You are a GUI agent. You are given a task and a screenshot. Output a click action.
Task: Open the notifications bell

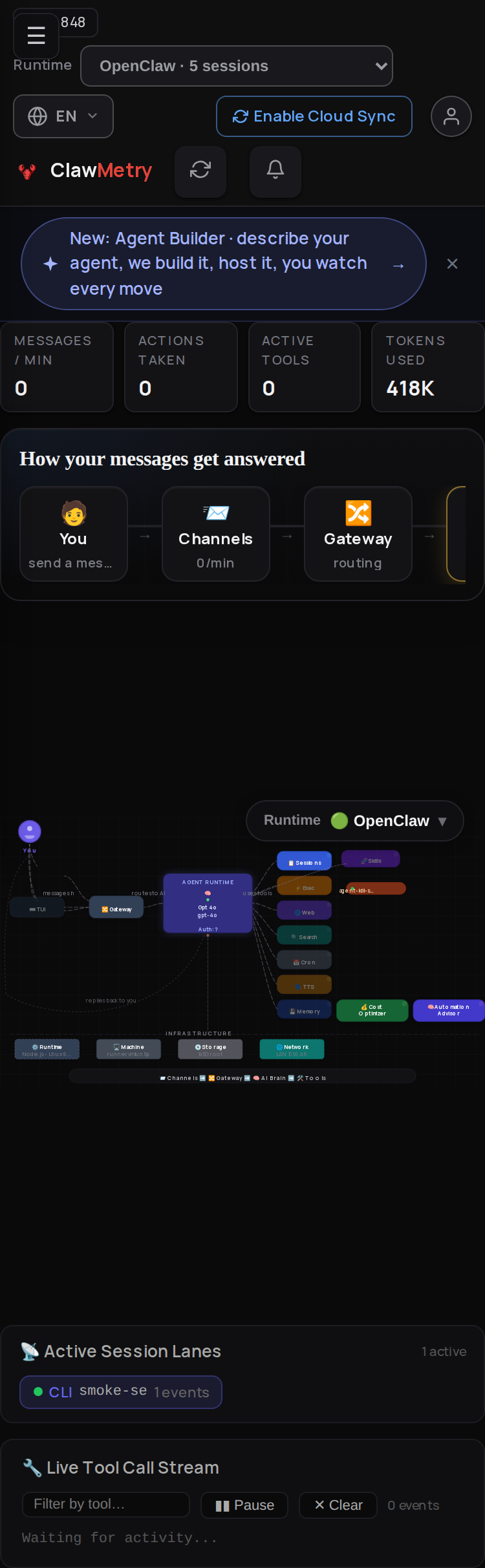[275, 170]
